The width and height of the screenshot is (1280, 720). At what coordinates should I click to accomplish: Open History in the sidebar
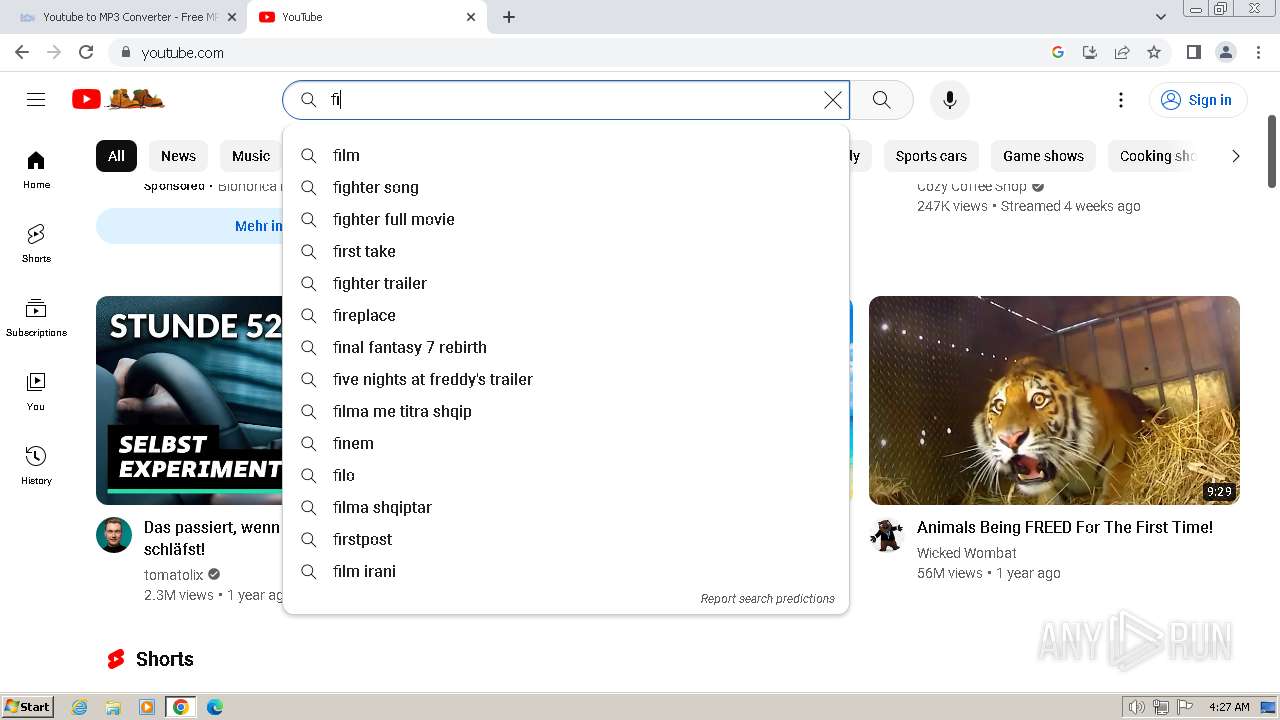point(36,466)
